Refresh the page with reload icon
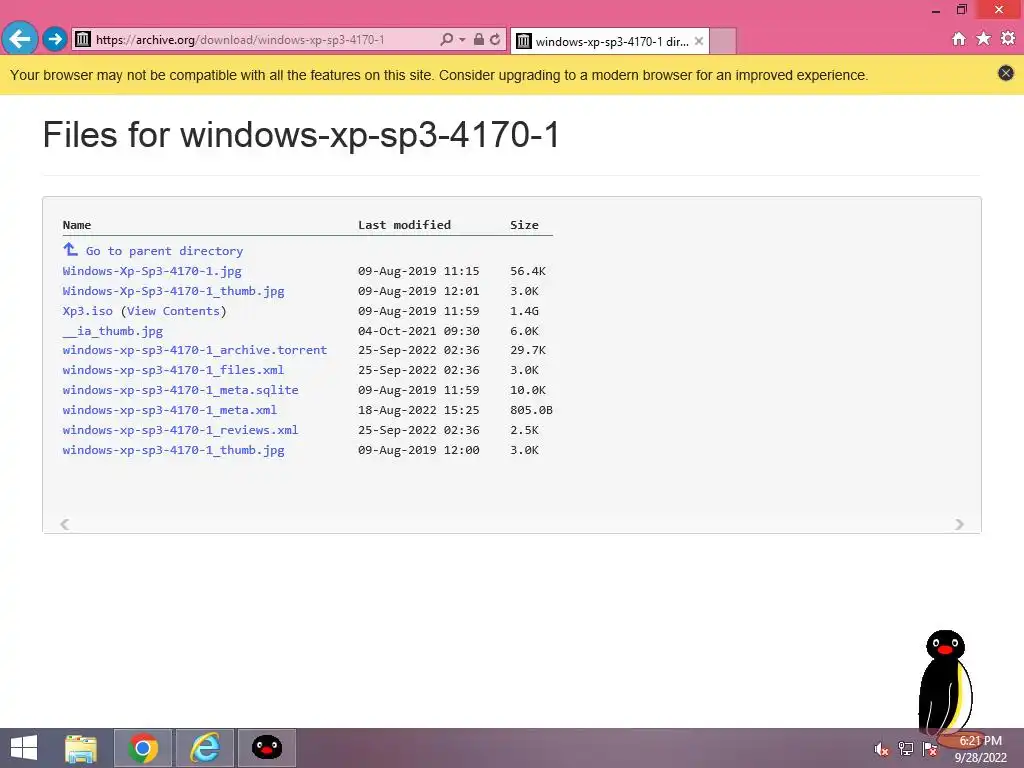The height and width of the screenshot is (768, 1024). 495,39
